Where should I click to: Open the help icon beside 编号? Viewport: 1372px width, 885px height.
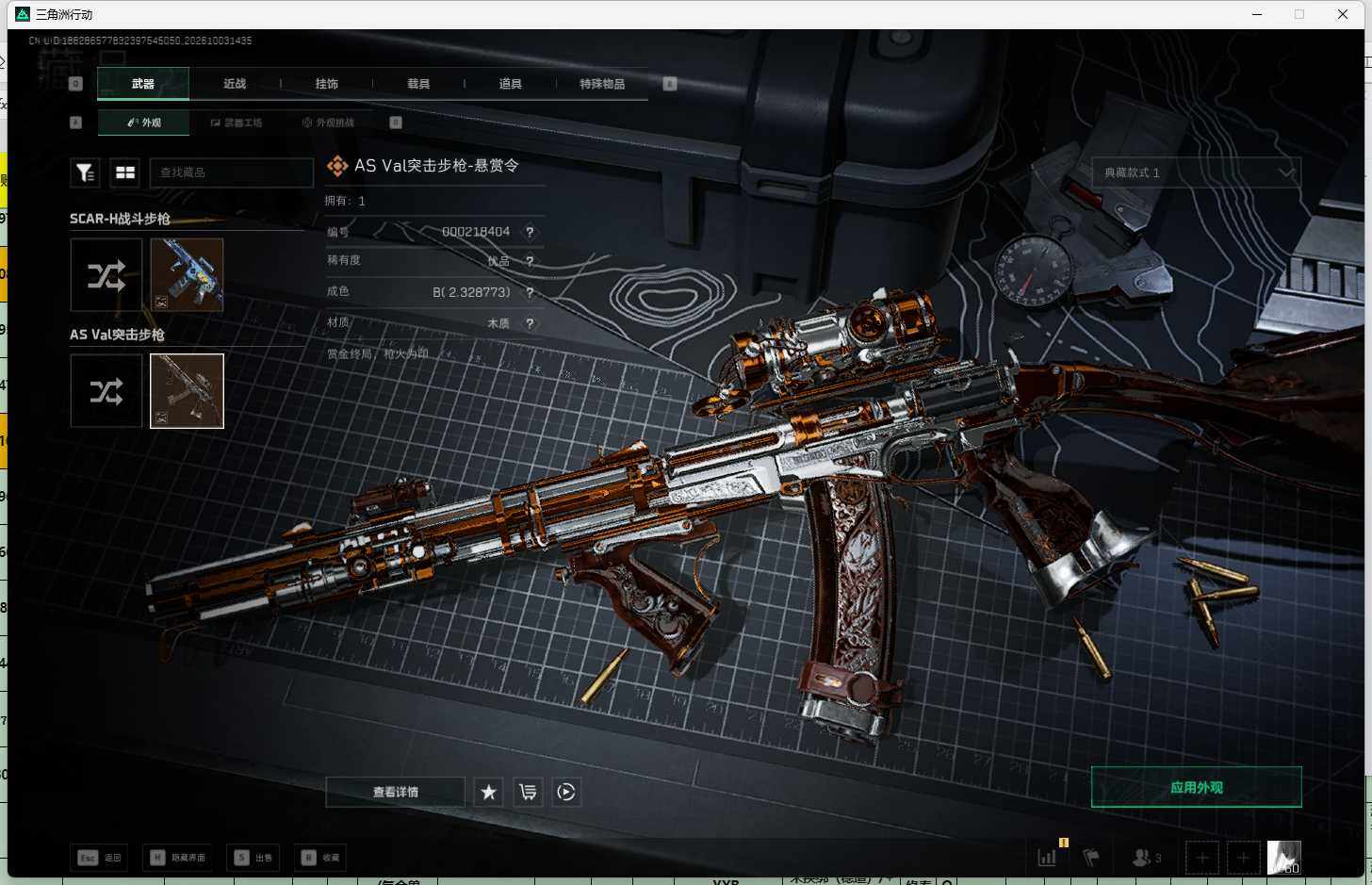[530, 232]
